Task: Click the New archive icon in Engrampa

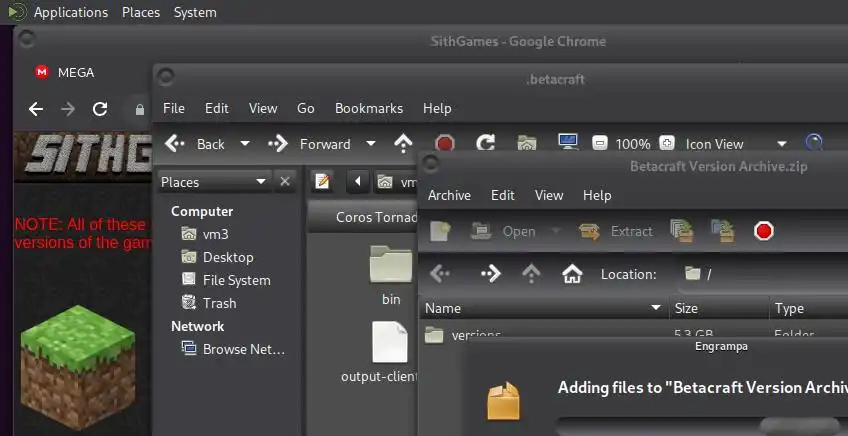Action: (x=440, y=232)
